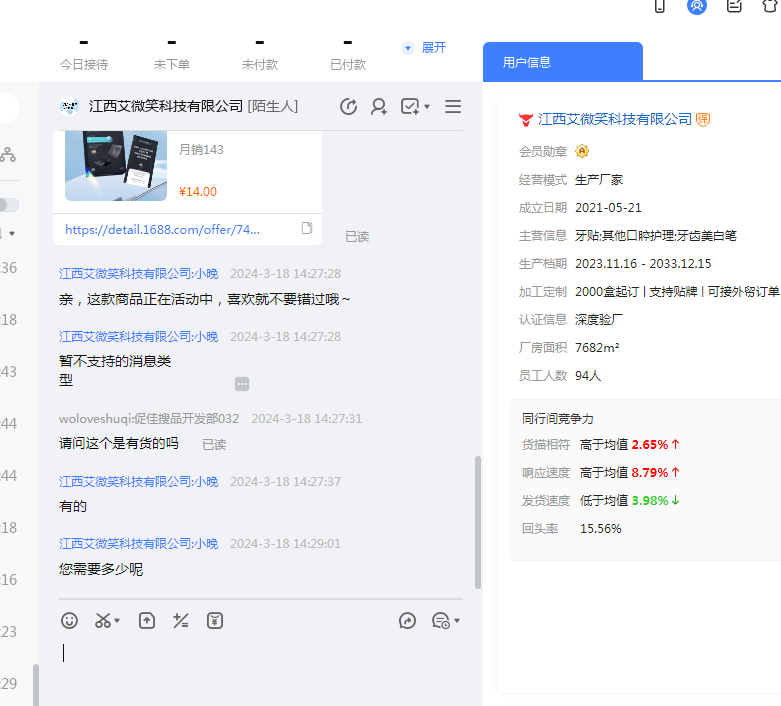This screenshot has height=706, width=781.
Task: Click the product thumbnail image in chat
Action: pos(116,165)
